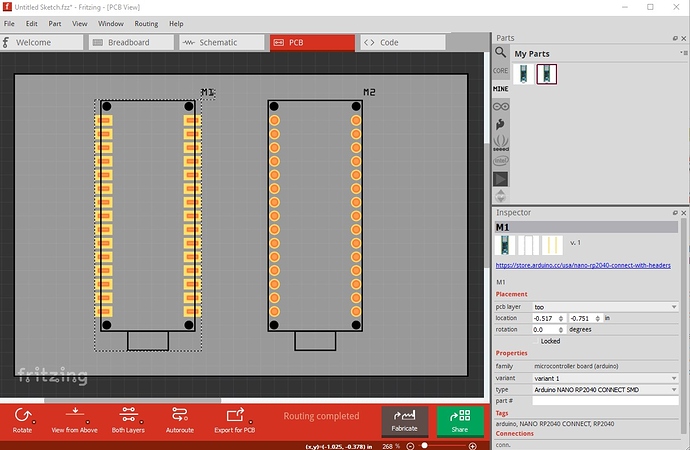Image resolution: width=690 pixels, height=450 pixels.
Task: Open the Arduino parts bin
Action: [500, 106]
